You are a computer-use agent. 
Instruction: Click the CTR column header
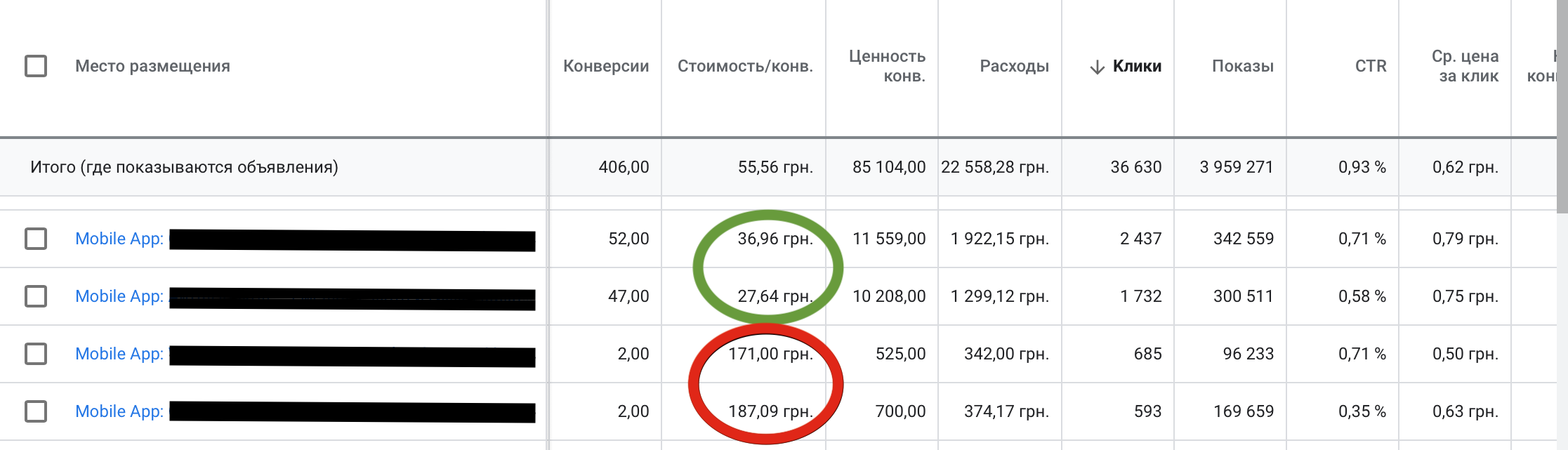point(1370,66)
